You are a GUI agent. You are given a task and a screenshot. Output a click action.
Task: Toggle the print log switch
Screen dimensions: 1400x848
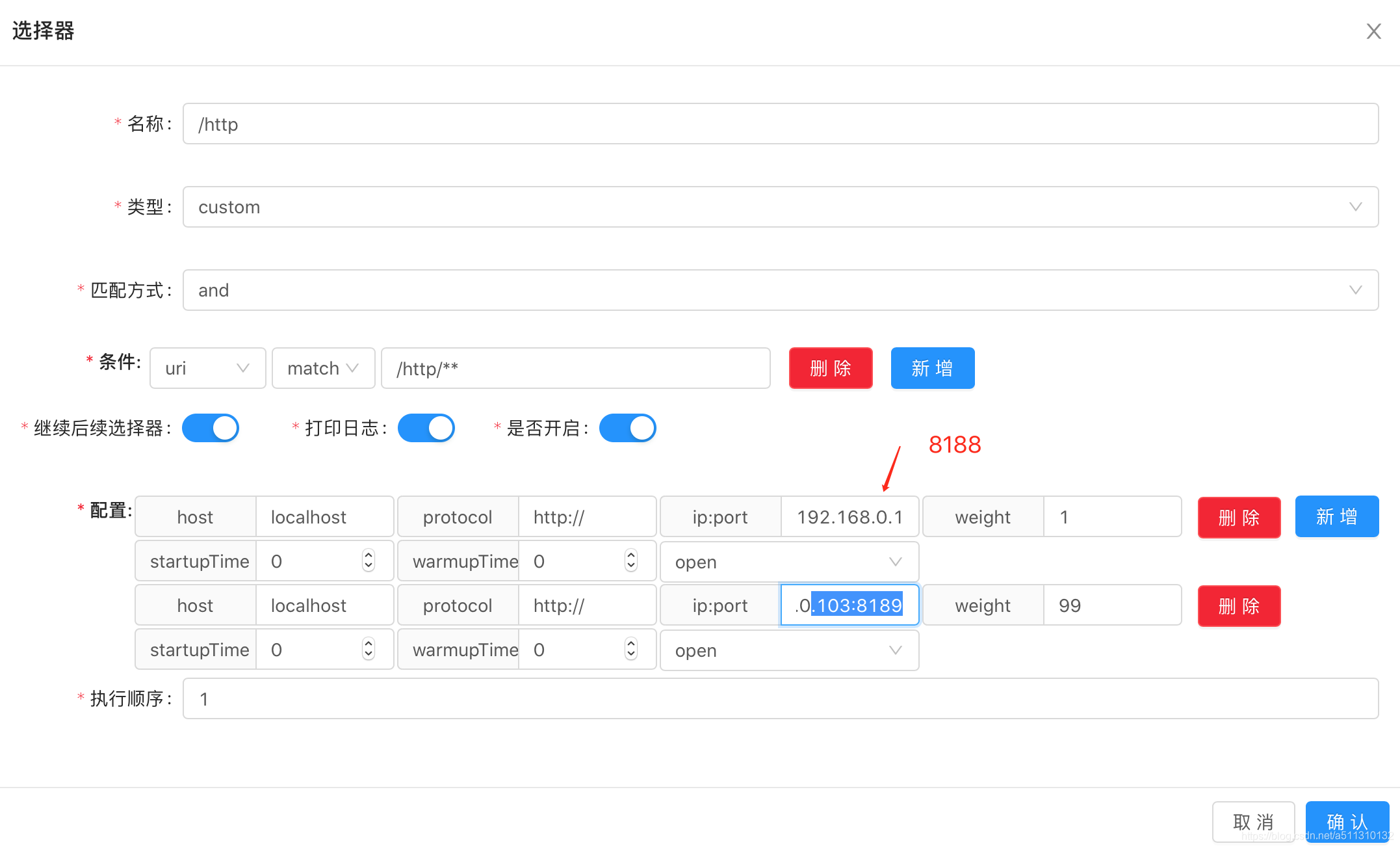pyautogui.click(x=426, y=428)
